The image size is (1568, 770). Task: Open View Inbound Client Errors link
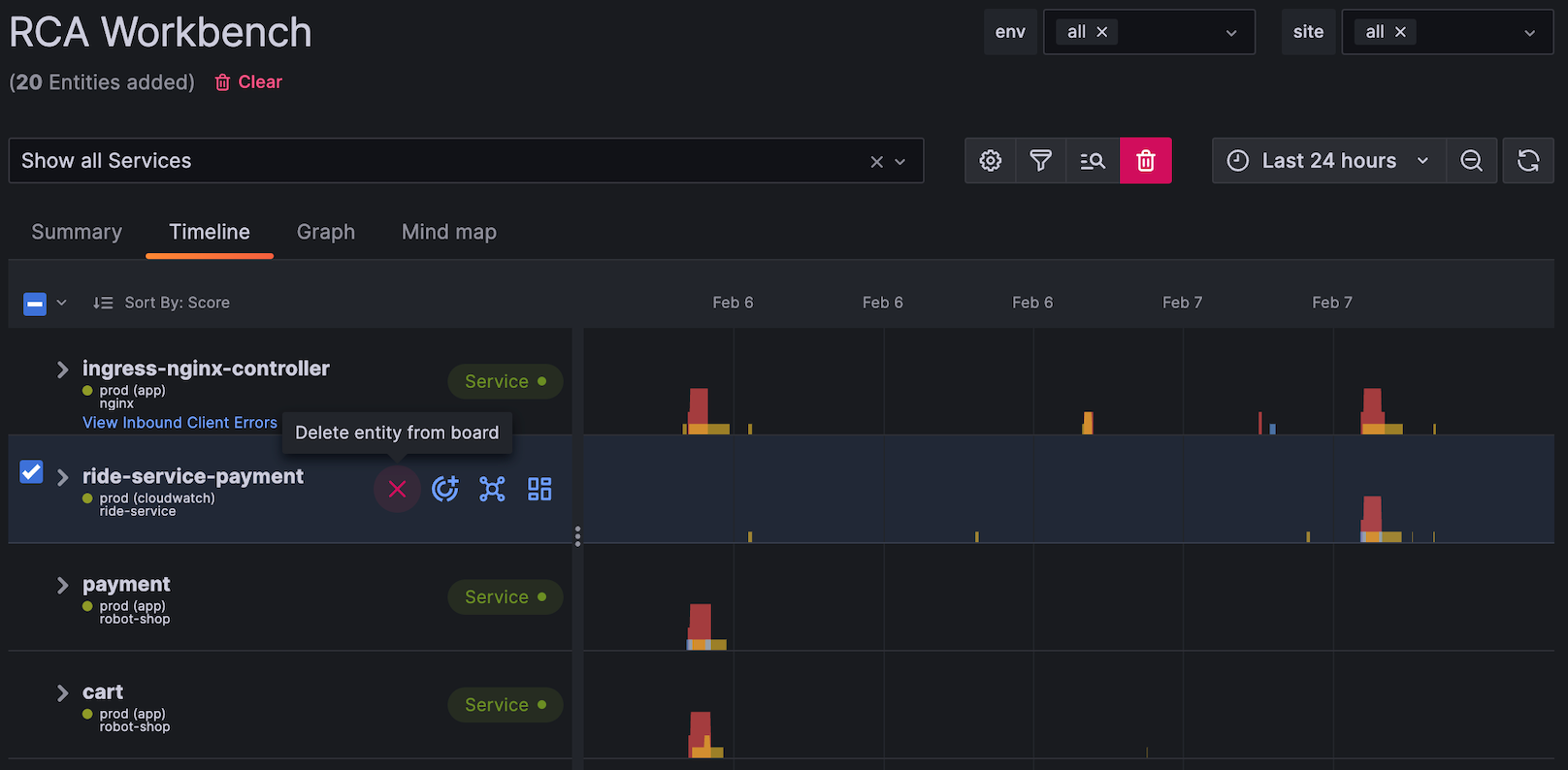click(x=180, y=423)
